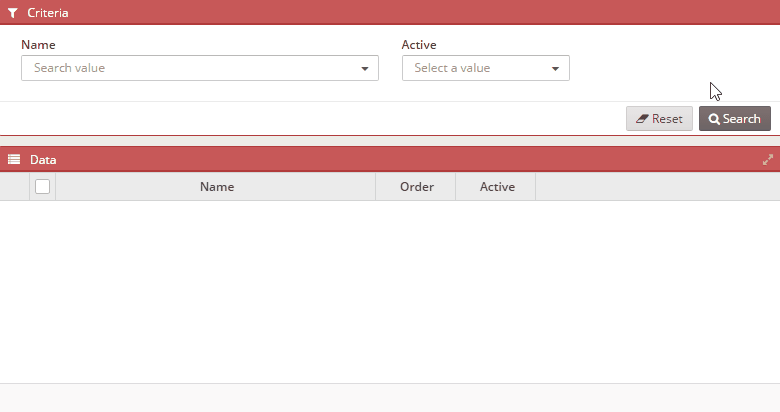The width and height of the screenshot is (780, 412).
Task: Click the Active field label
Action: coord(419,45)
